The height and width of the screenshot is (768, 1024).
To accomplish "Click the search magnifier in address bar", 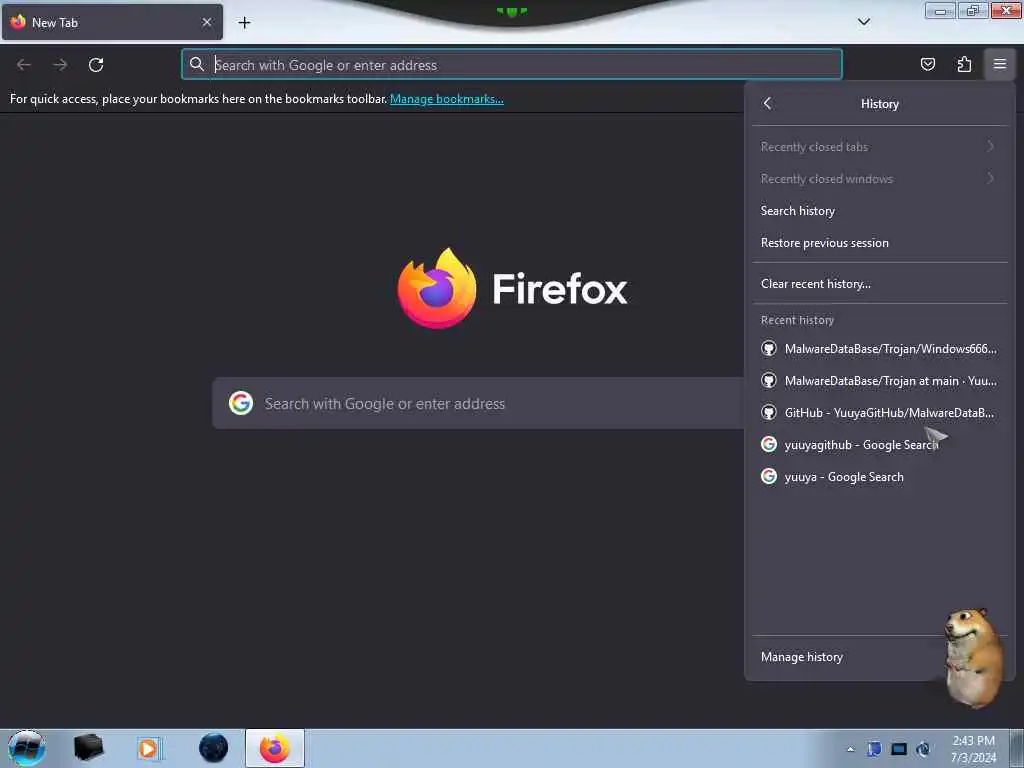I will [x=197, y=64].
